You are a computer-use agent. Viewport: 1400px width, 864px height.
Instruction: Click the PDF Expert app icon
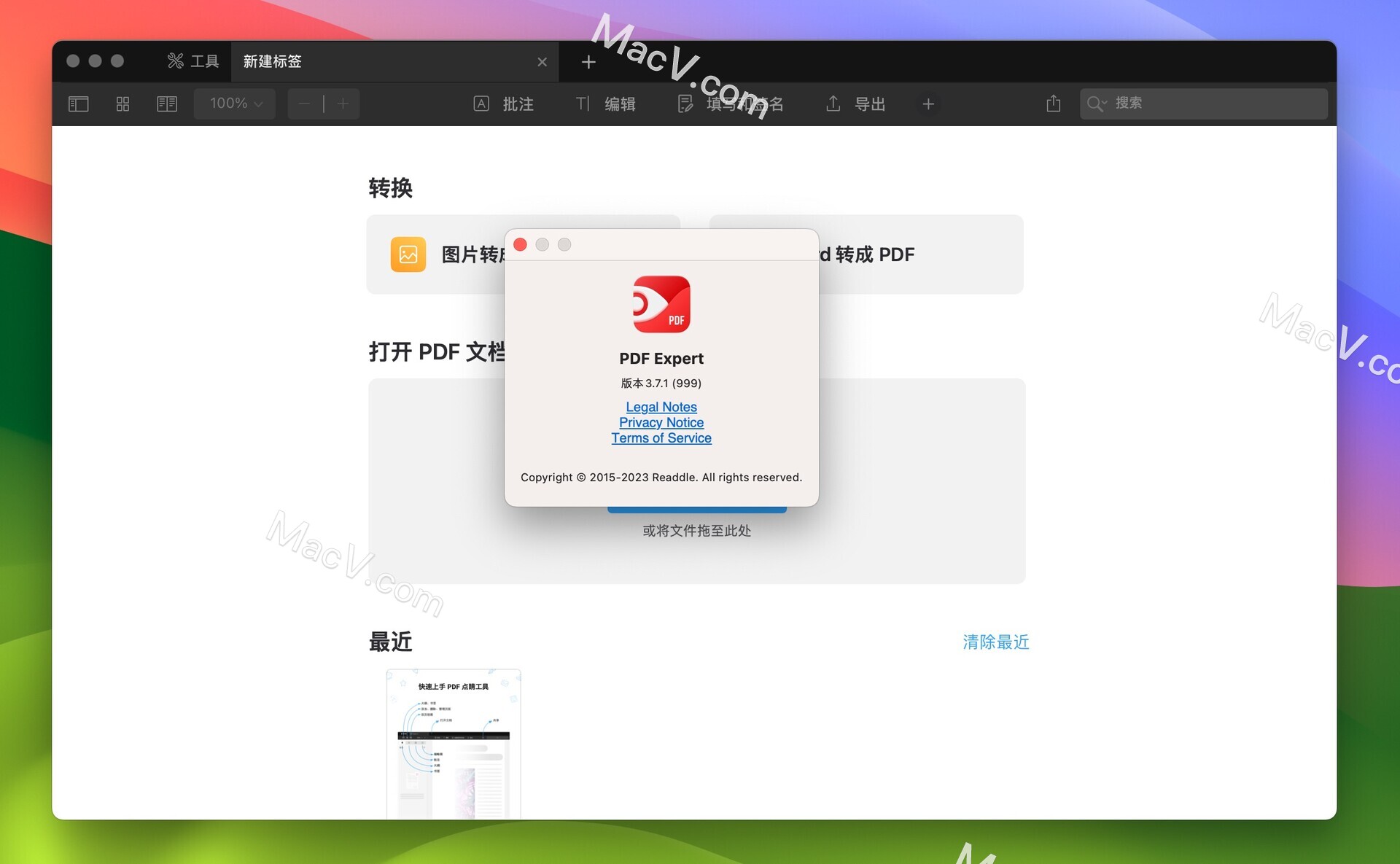[x=661, y=304]
